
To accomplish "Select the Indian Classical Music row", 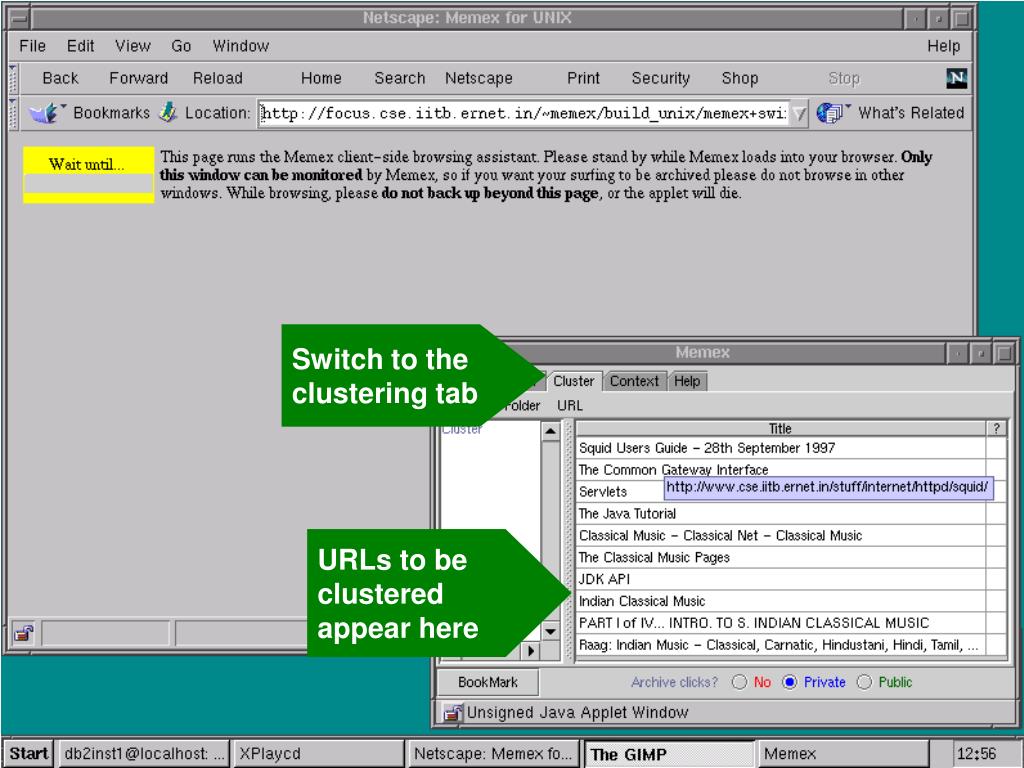I will (x=781, y=601).
